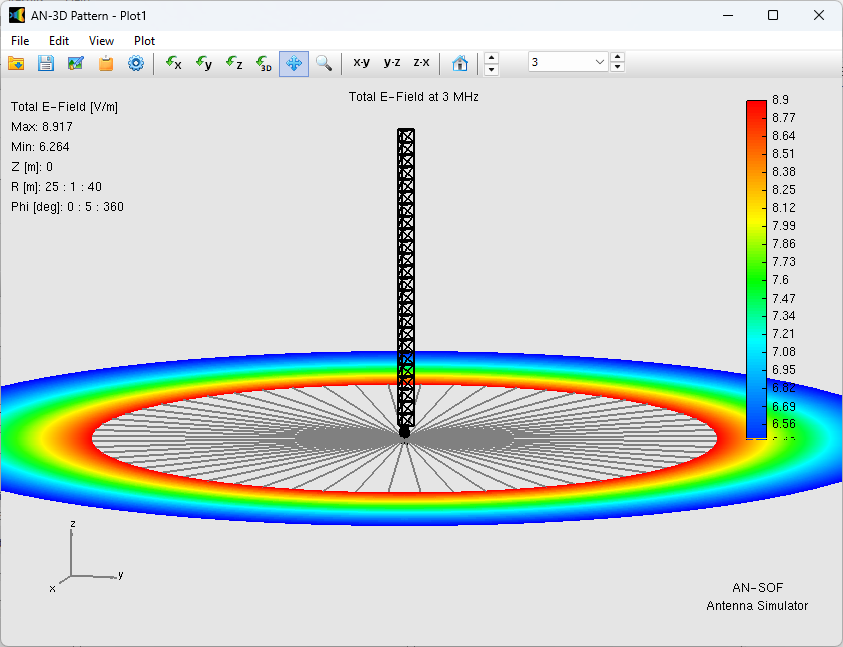Expand the frequency dropdown showing 3
843x647 pixels.
point(600,62)
